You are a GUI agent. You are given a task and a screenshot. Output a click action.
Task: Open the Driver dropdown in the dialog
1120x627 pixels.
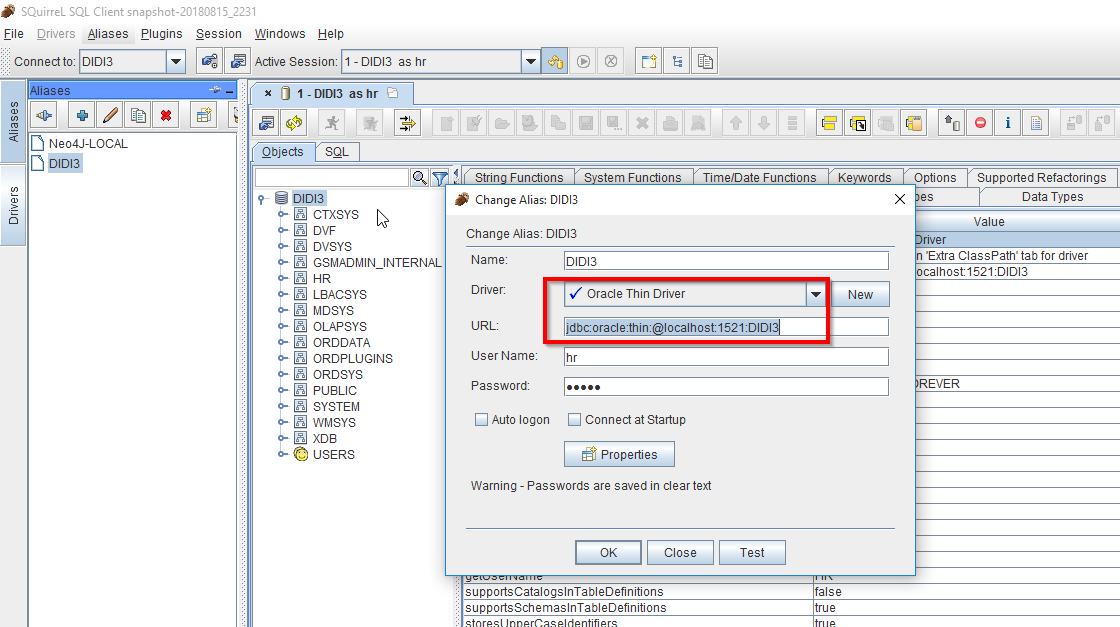(x=815, y=296)
